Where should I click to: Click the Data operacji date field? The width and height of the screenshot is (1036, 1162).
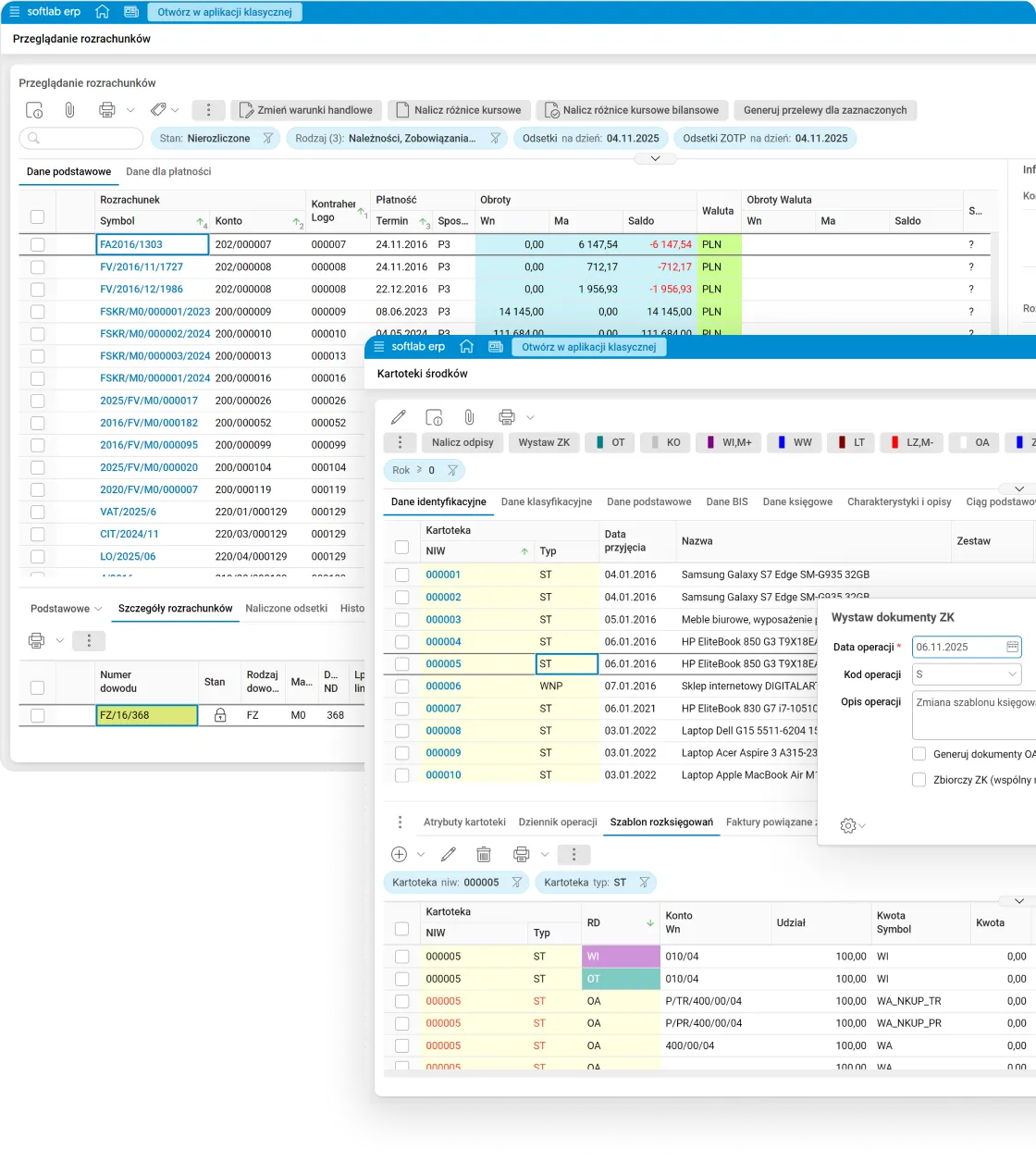pyautogui.click(x=956, y=647)
